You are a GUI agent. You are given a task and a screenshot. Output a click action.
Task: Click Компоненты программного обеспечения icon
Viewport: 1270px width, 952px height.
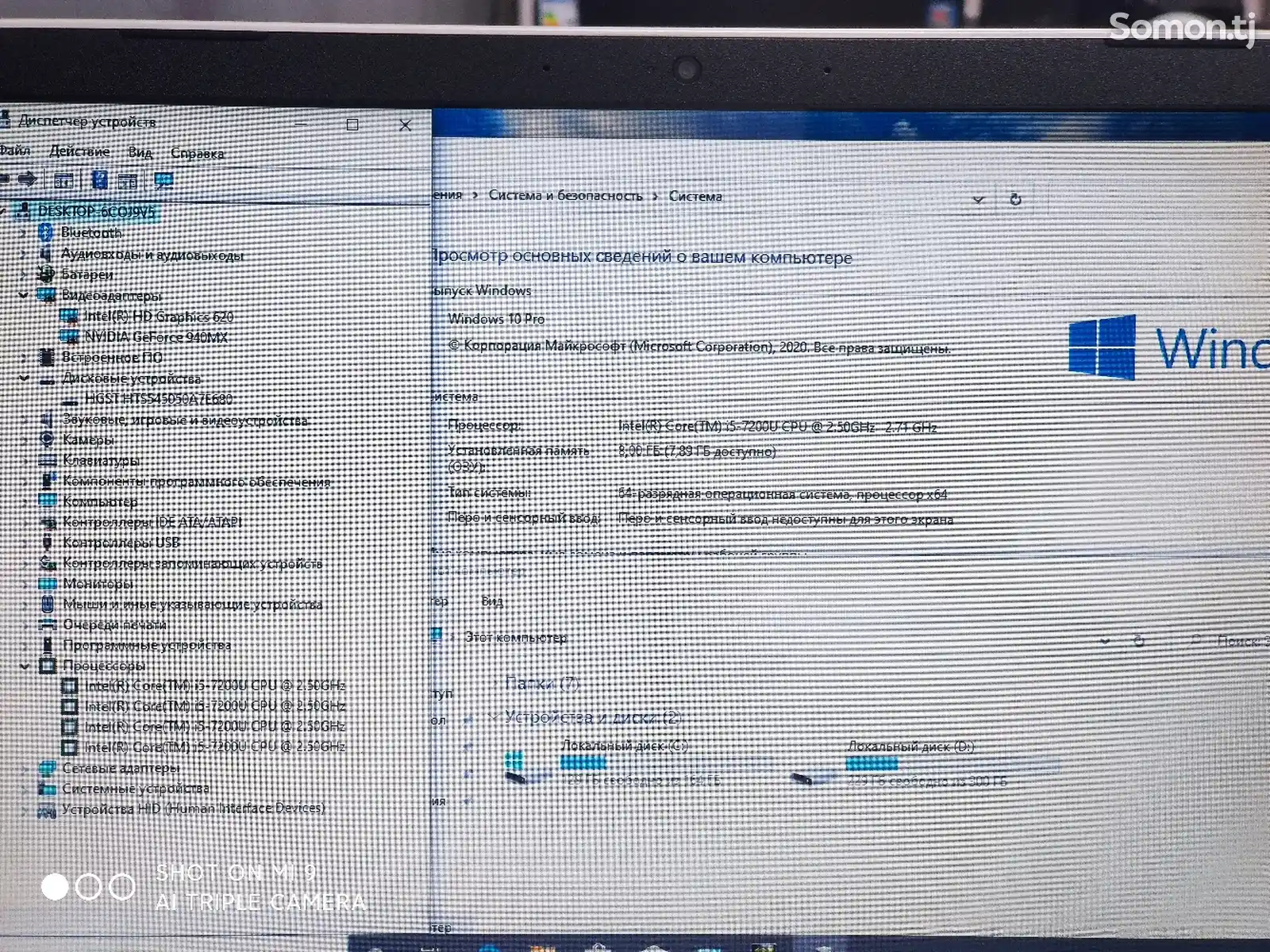tap(48, 481)
